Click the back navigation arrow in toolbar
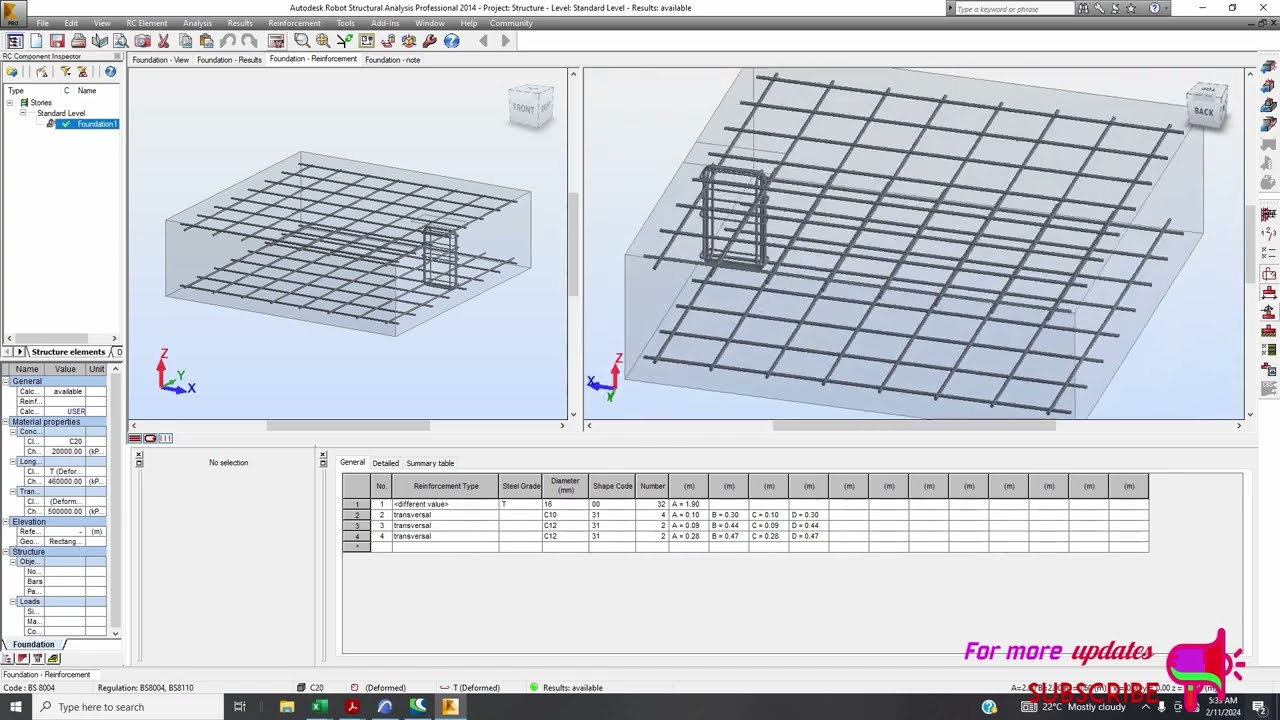Screen dimensions: 1280x720 484,41
